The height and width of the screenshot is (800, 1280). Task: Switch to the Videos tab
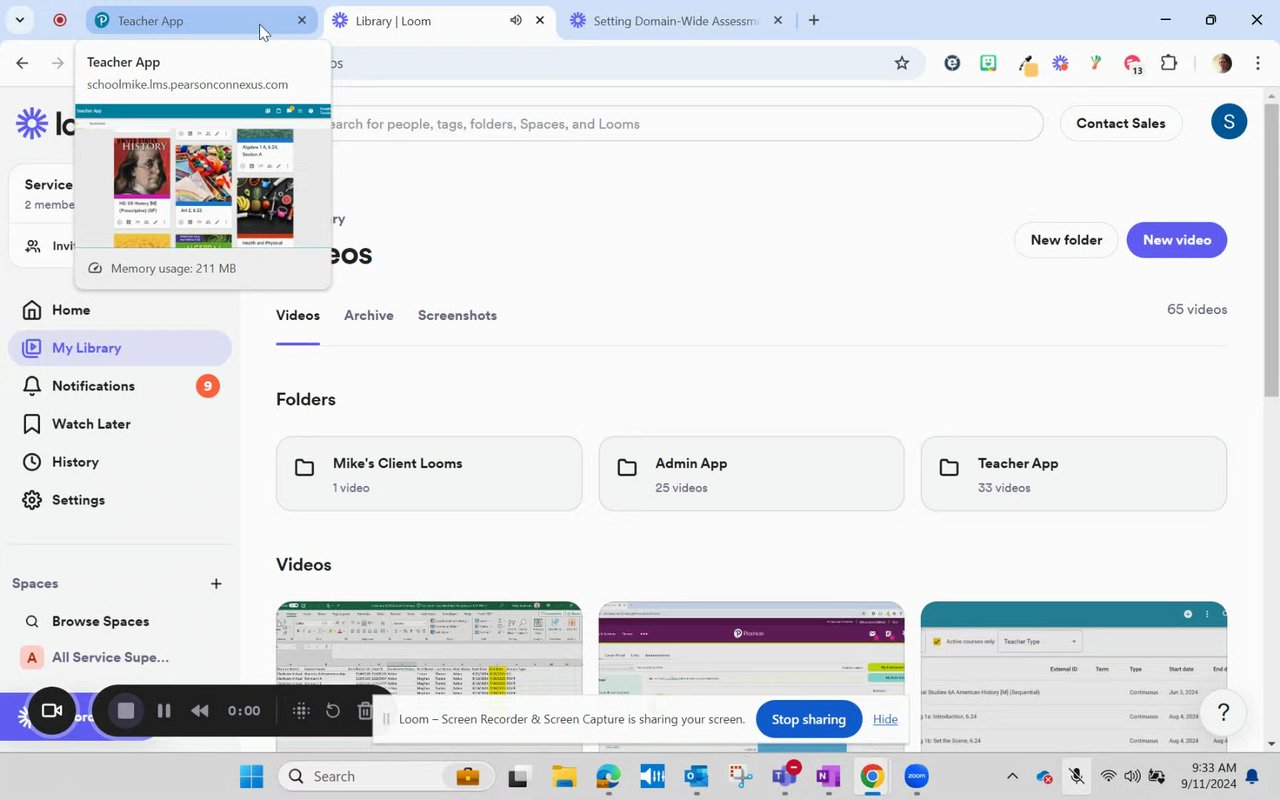click(x=298, y=315)
